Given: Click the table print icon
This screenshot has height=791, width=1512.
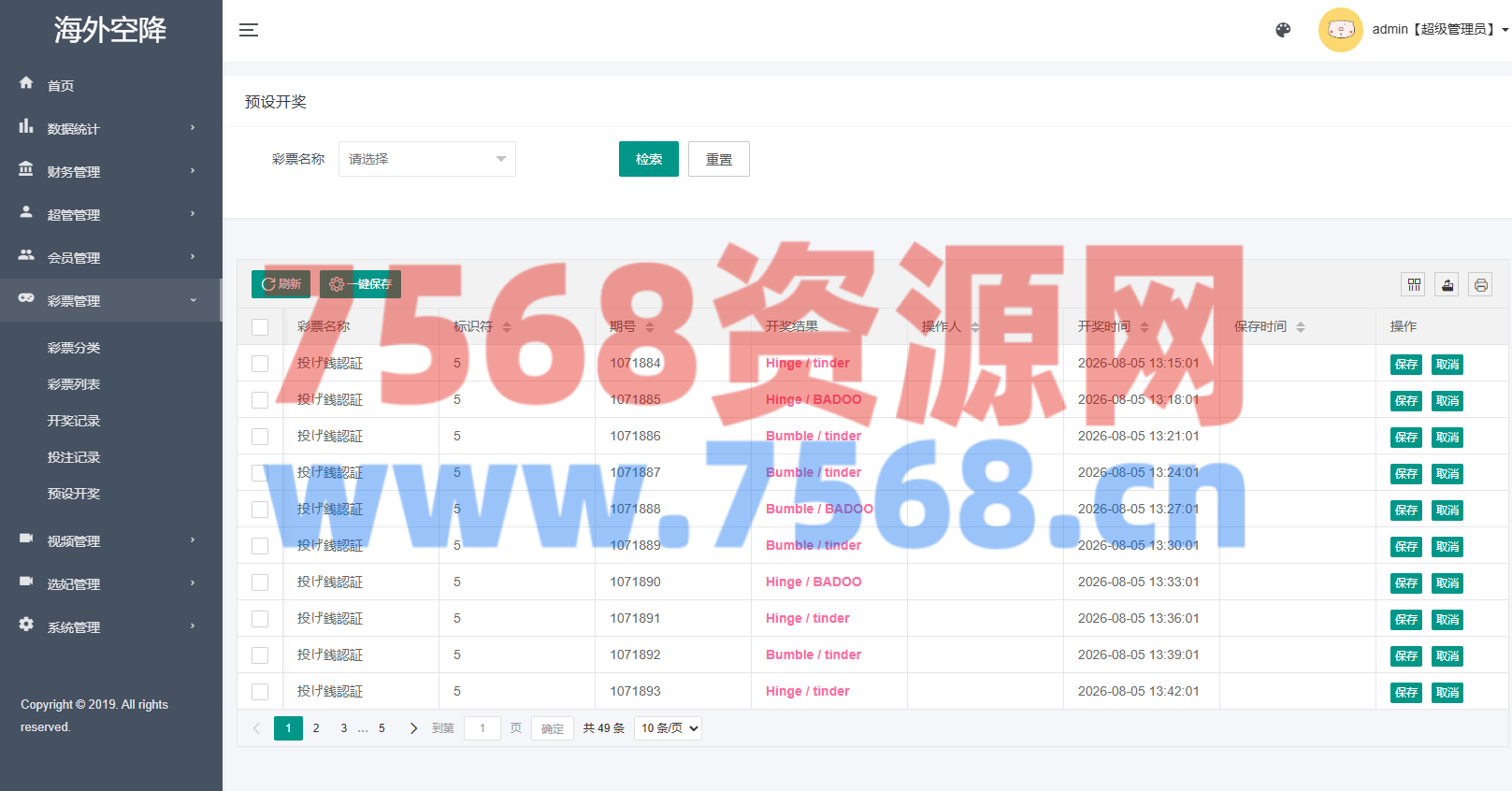Looking at the screenshot, I should (x=1481, y=285).
